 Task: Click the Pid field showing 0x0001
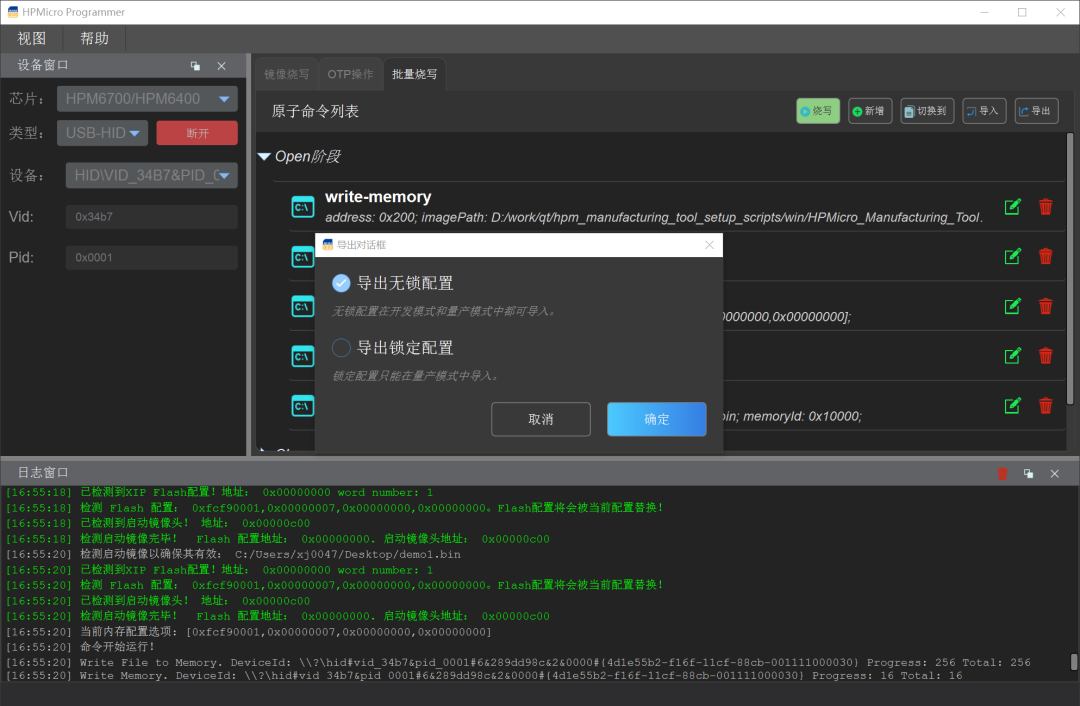coord(152,257)
